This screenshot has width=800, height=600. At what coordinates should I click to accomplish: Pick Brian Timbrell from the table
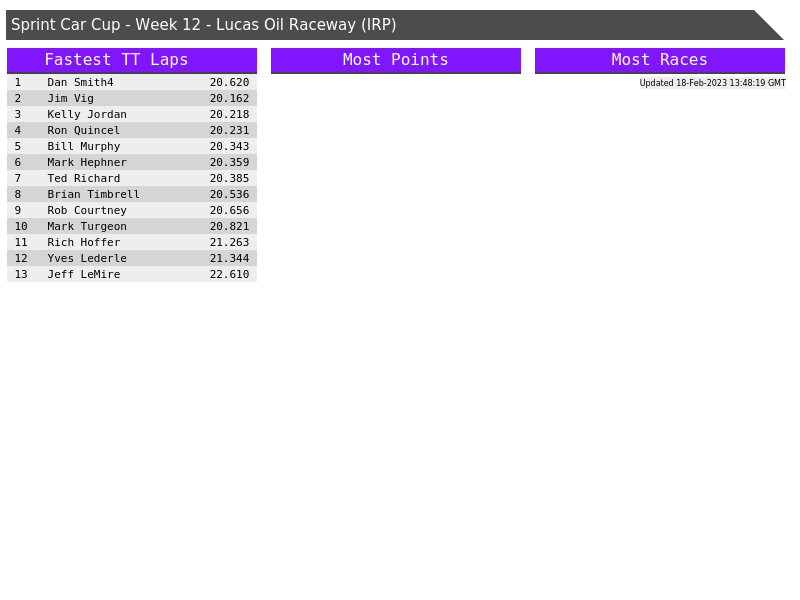[x=93, y=194]
